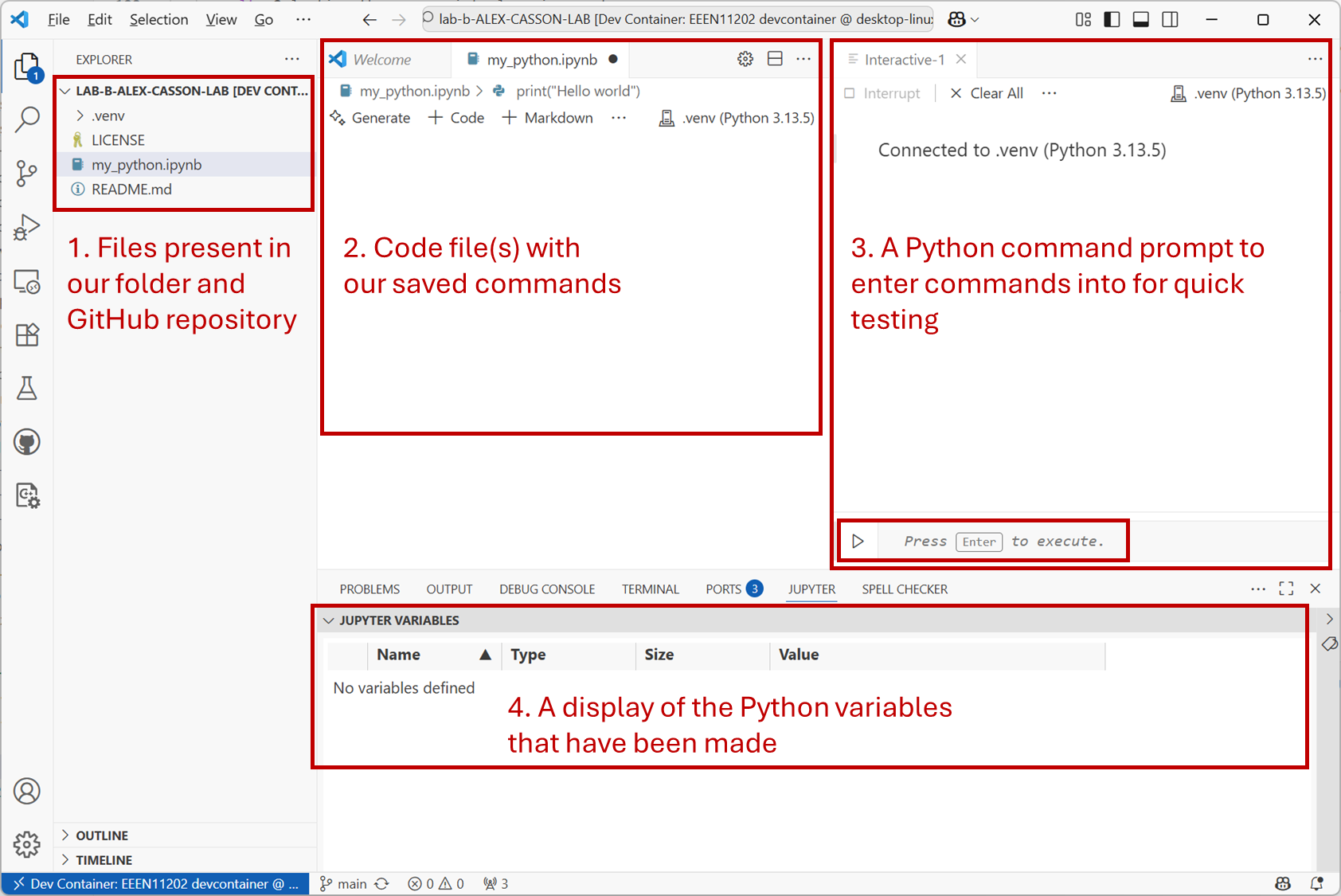Open the Remote Explorer view
Screen dimensions: 1341x896
[27, 282]
